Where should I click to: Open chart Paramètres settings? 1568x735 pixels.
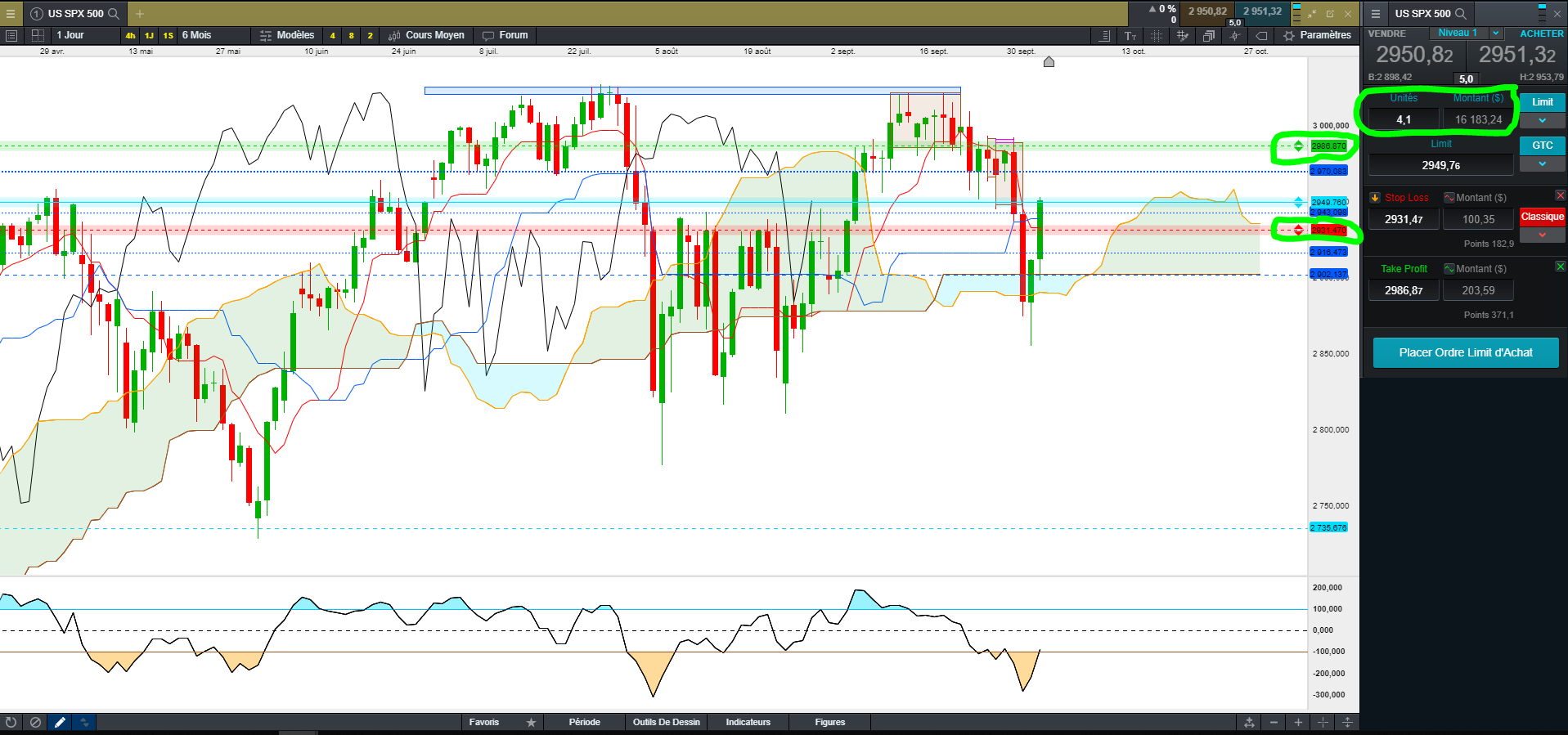[1317, 35]
